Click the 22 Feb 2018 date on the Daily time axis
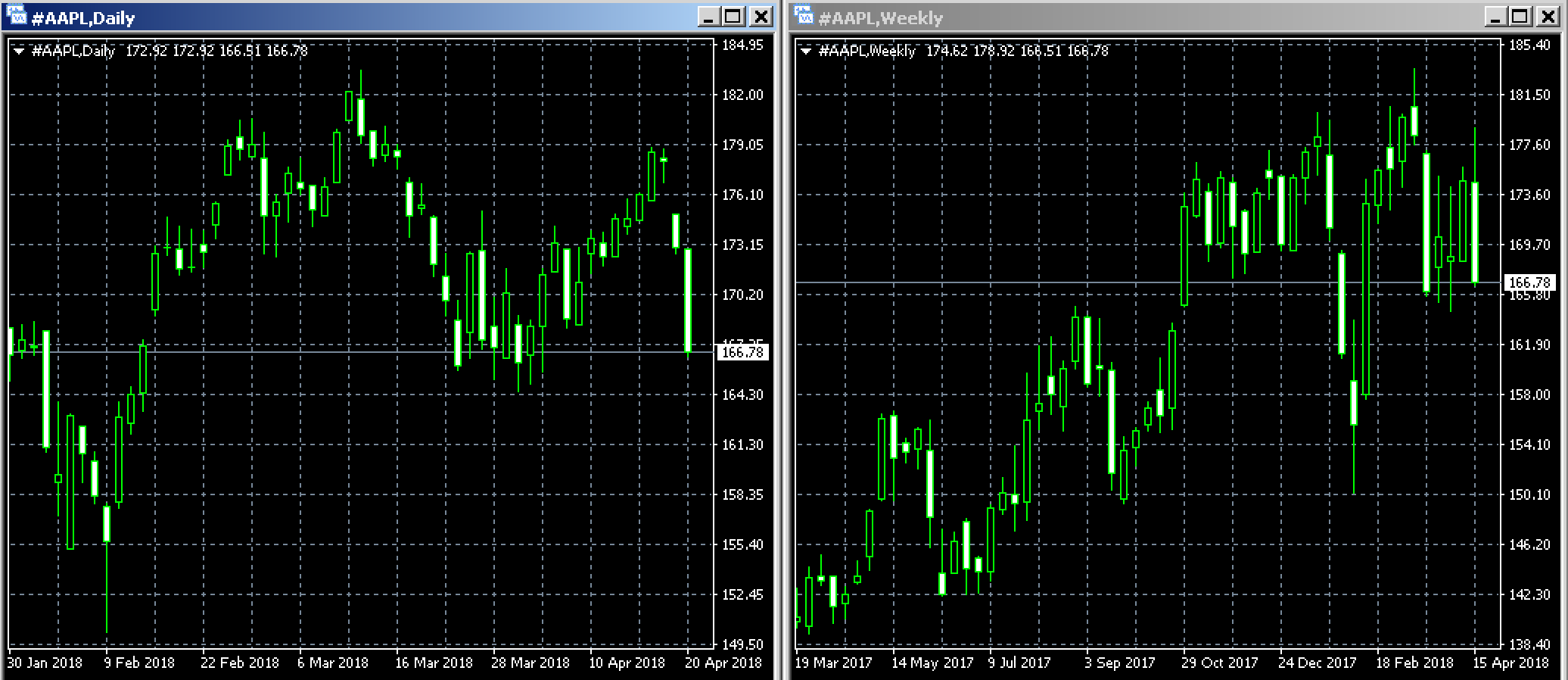1568x680 pixels. click(240, 663)
